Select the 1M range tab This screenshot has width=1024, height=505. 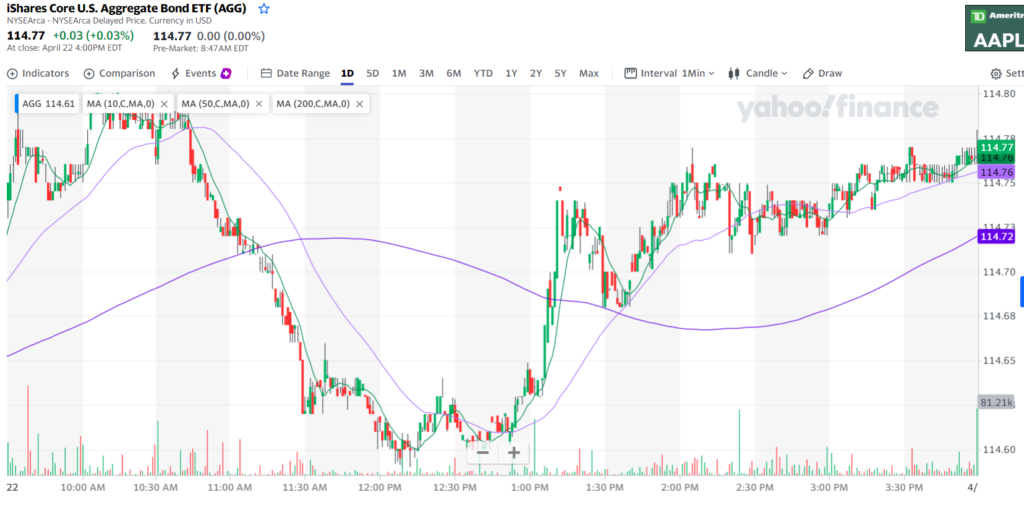click(x=399, y=73)
